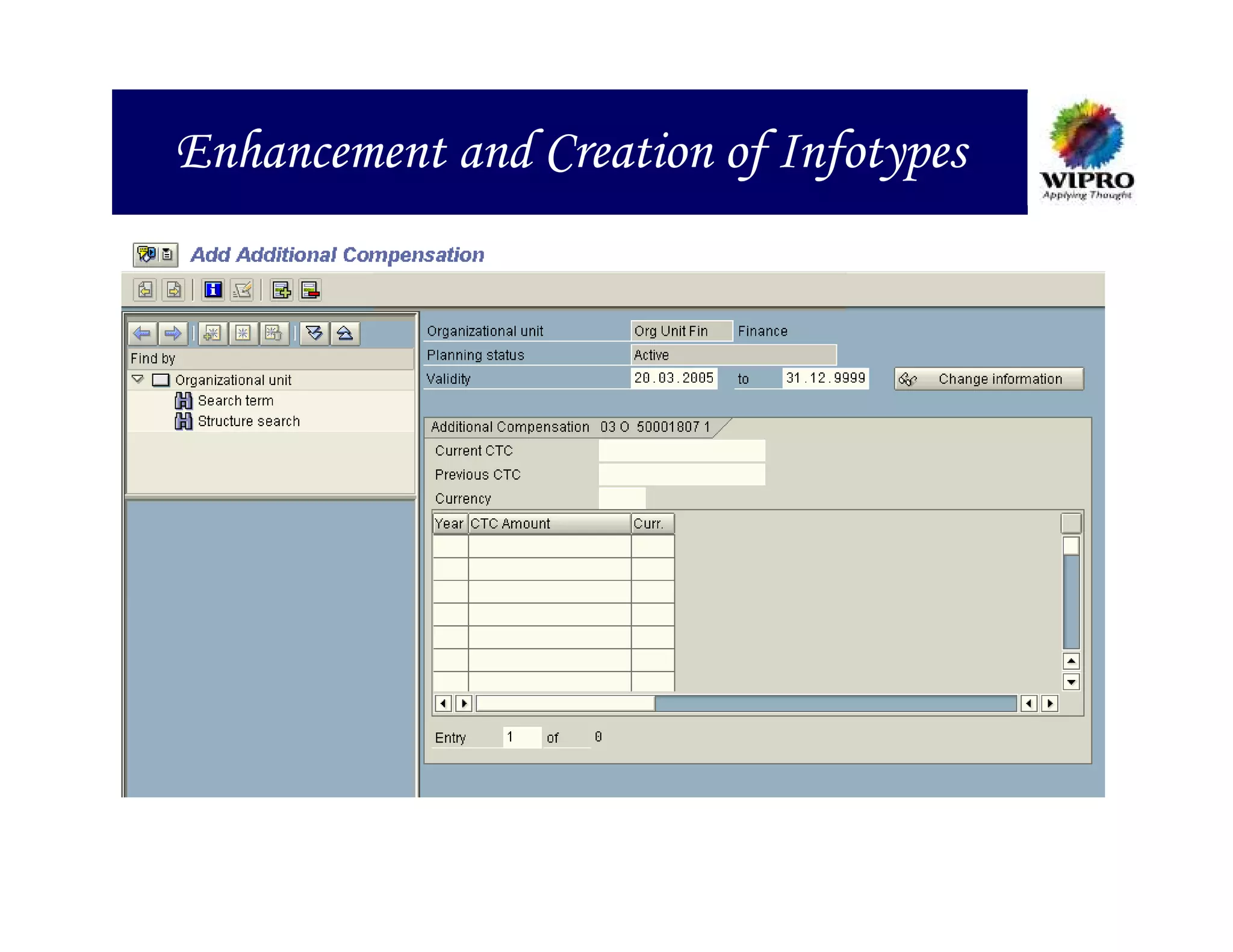Click the delete search variant icon
1233x952 pixels.
point(273,333)
